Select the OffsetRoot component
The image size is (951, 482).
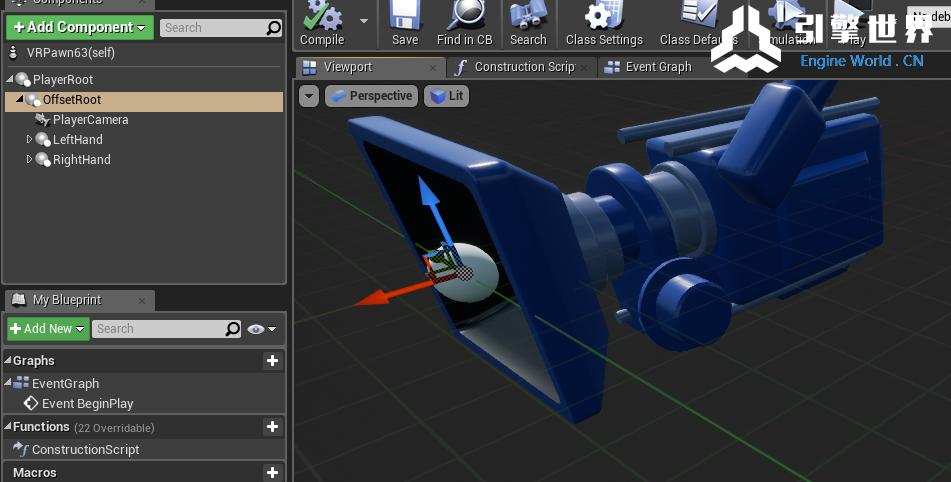72,100
